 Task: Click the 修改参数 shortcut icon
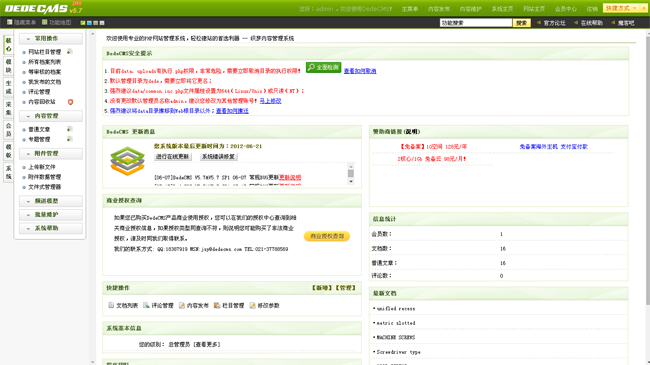pos(252,305)
